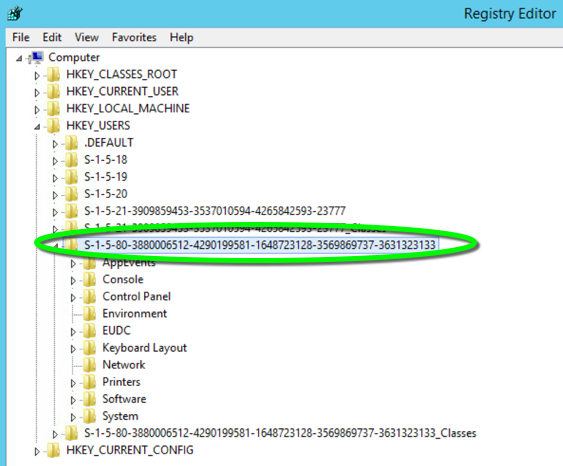The height and width of the screenshot is (466, 563).
Task: Click the Console folder icon
Action: click(89, 279)
